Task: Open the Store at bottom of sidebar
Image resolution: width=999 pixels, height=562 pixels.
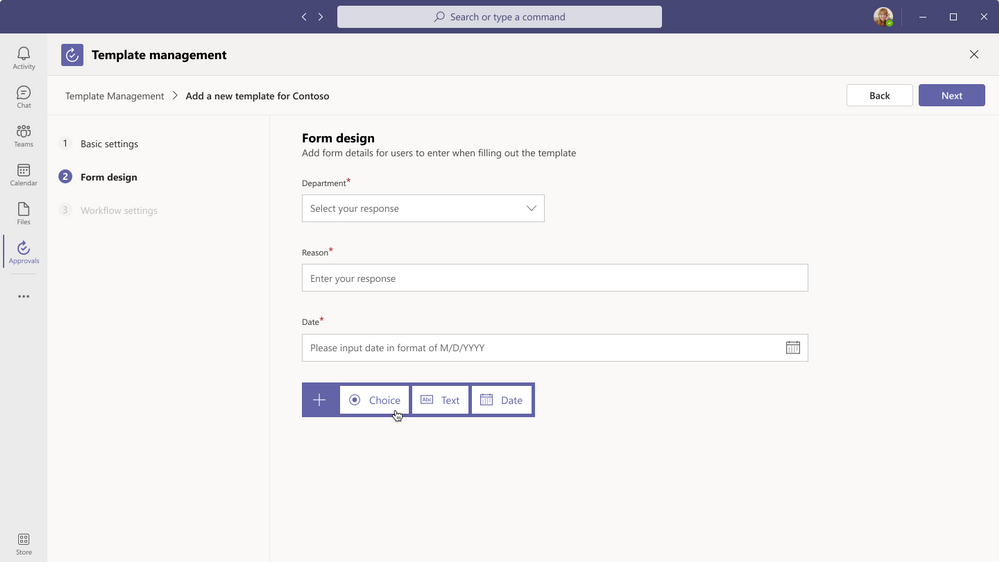Action: [23, 544]
